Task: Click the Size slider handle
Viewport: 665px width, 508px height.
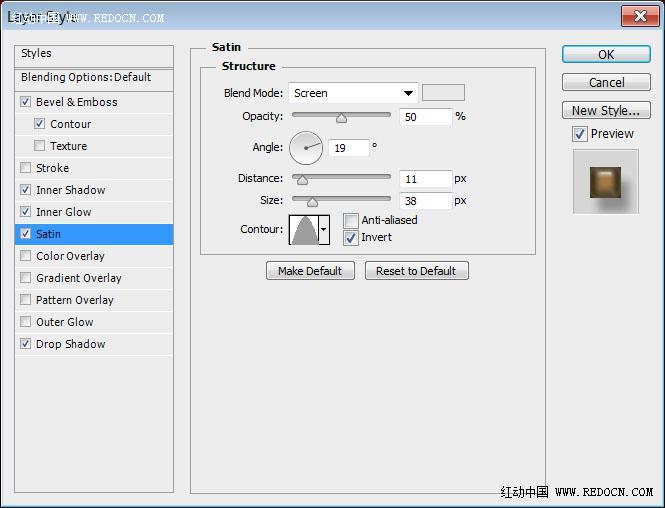Action: (x=313, y=202)
